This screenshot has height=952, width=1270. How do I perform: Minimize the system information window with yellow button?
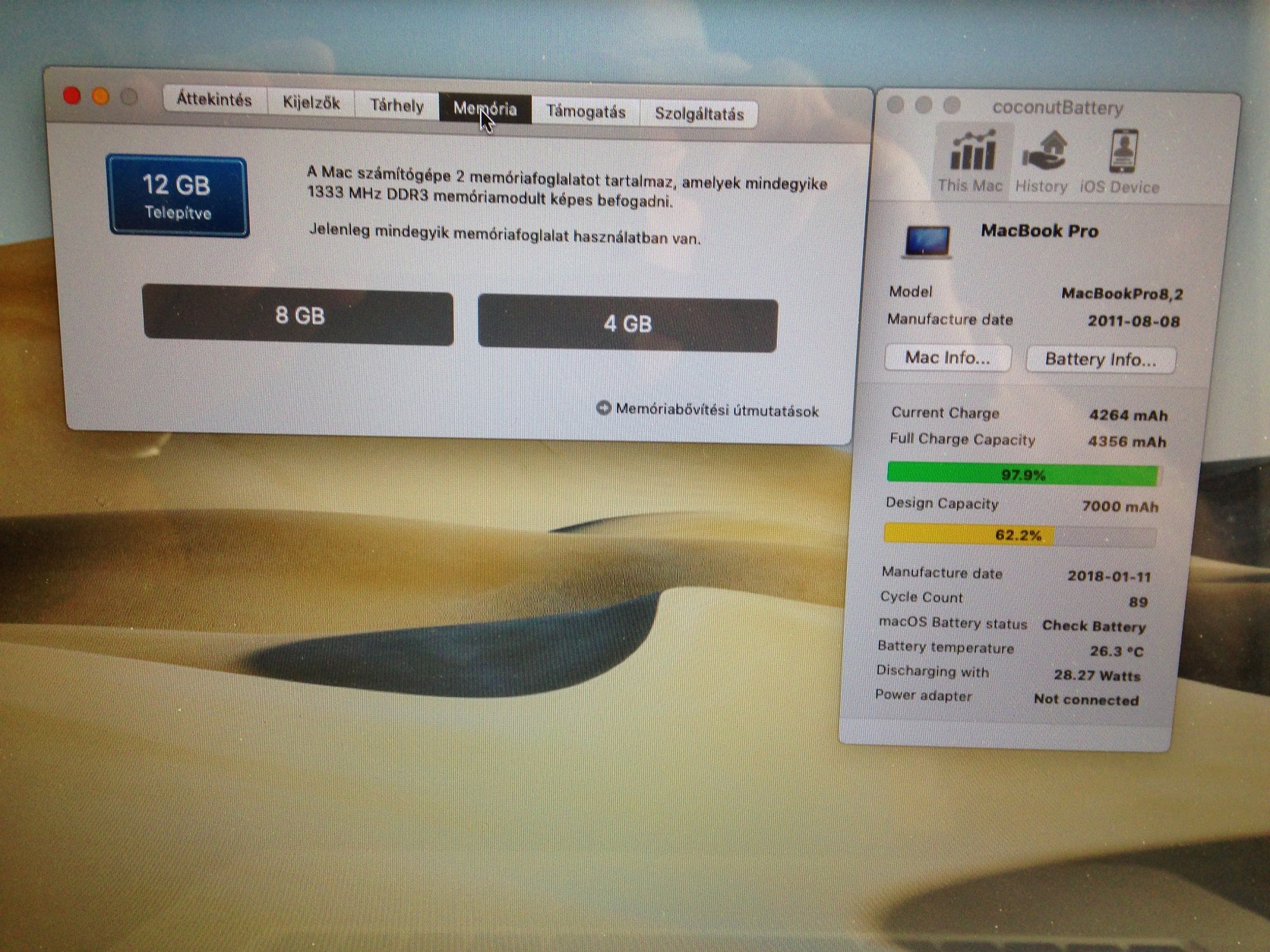click(x=100, y=96)
